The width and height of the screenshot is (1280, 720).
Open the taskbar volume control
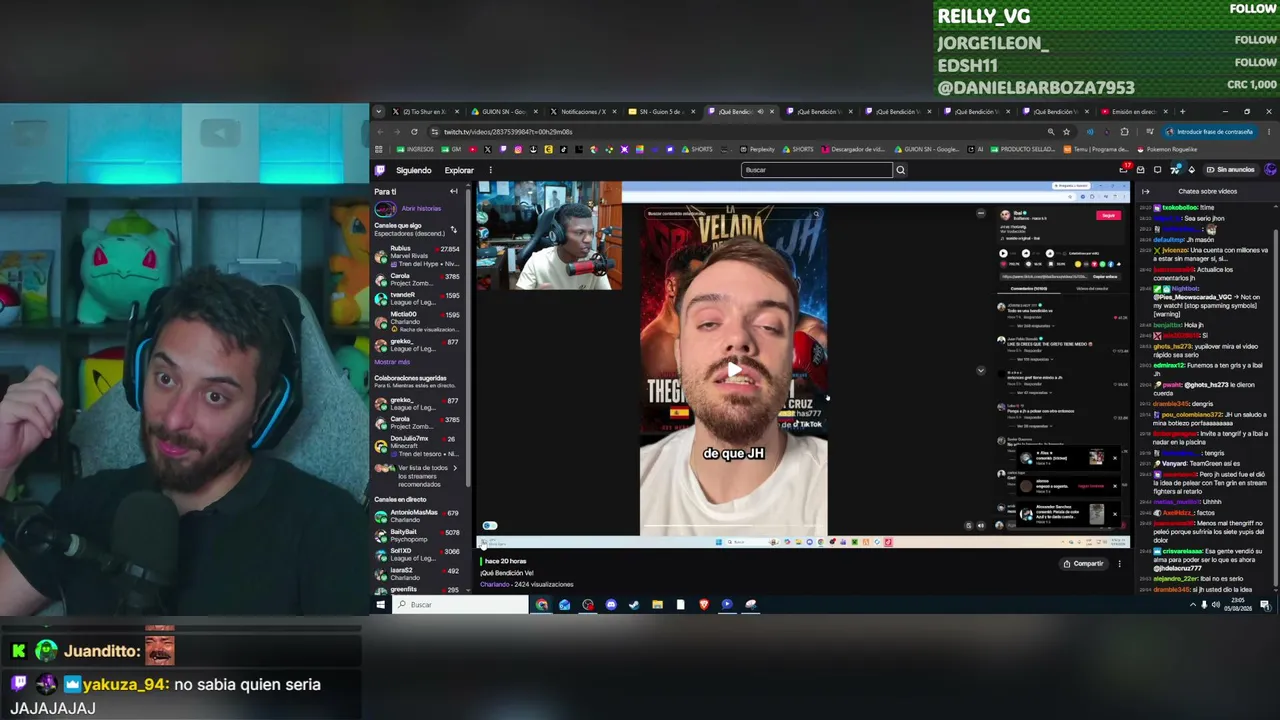1216,605
